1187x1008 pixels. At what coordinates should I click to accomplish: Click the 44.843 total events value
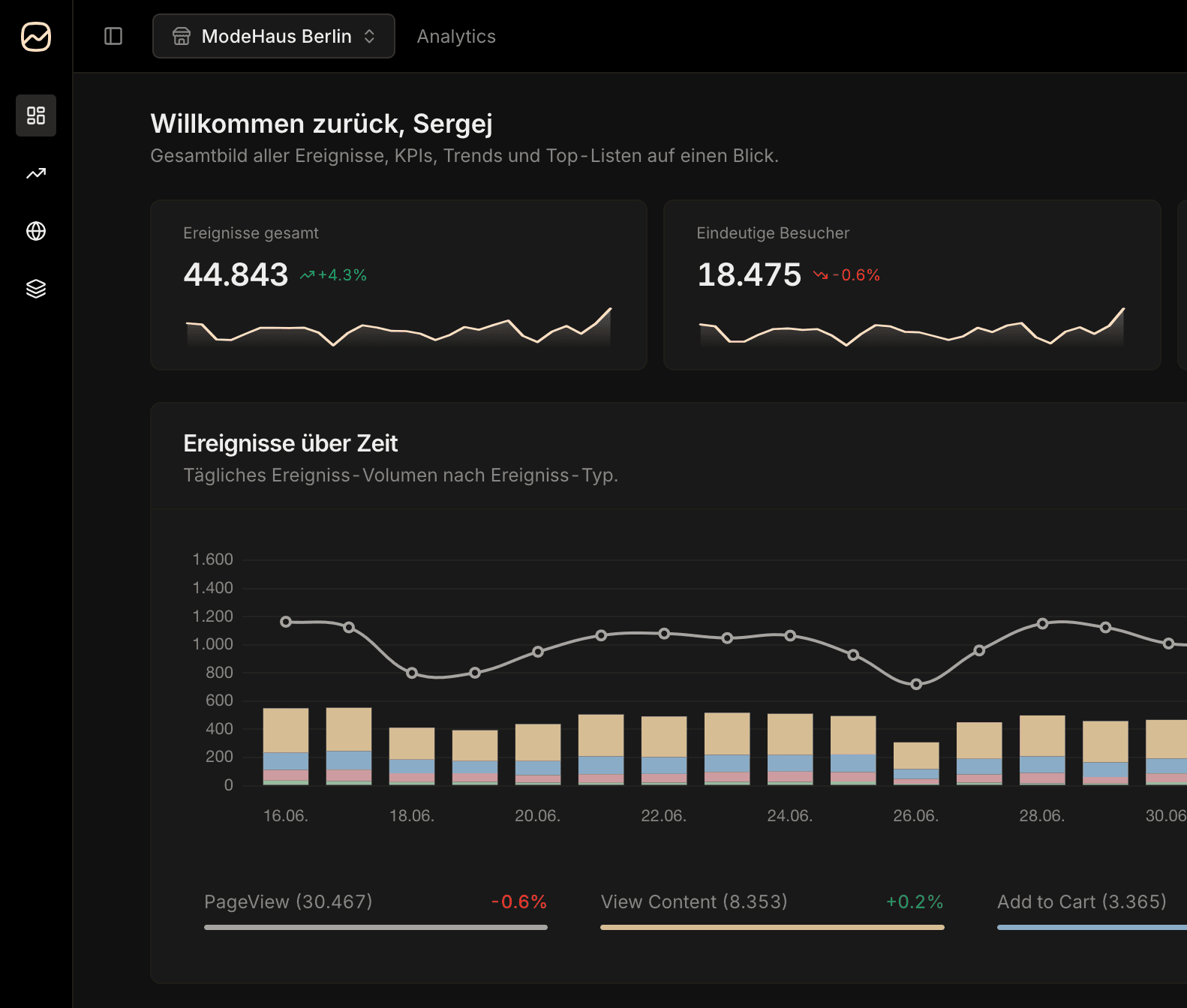pyautogui.click(x=236, y=274)
